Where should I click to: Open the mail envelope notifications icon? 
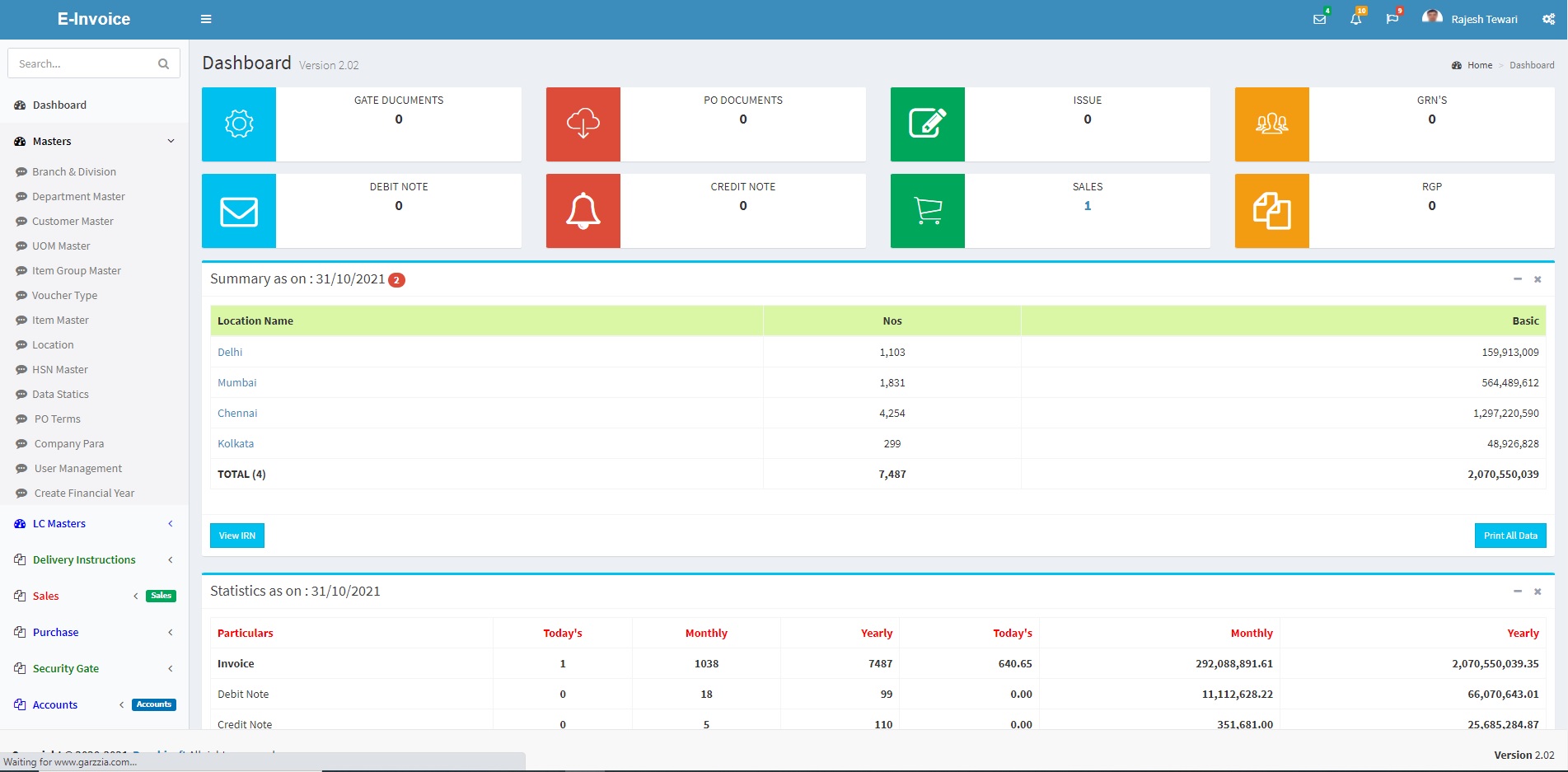point(1319,19)
